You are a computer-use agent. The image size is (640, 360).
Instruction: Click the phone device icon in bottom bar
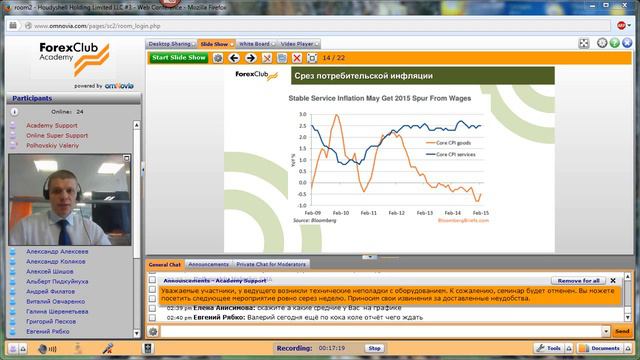[148, 348]
